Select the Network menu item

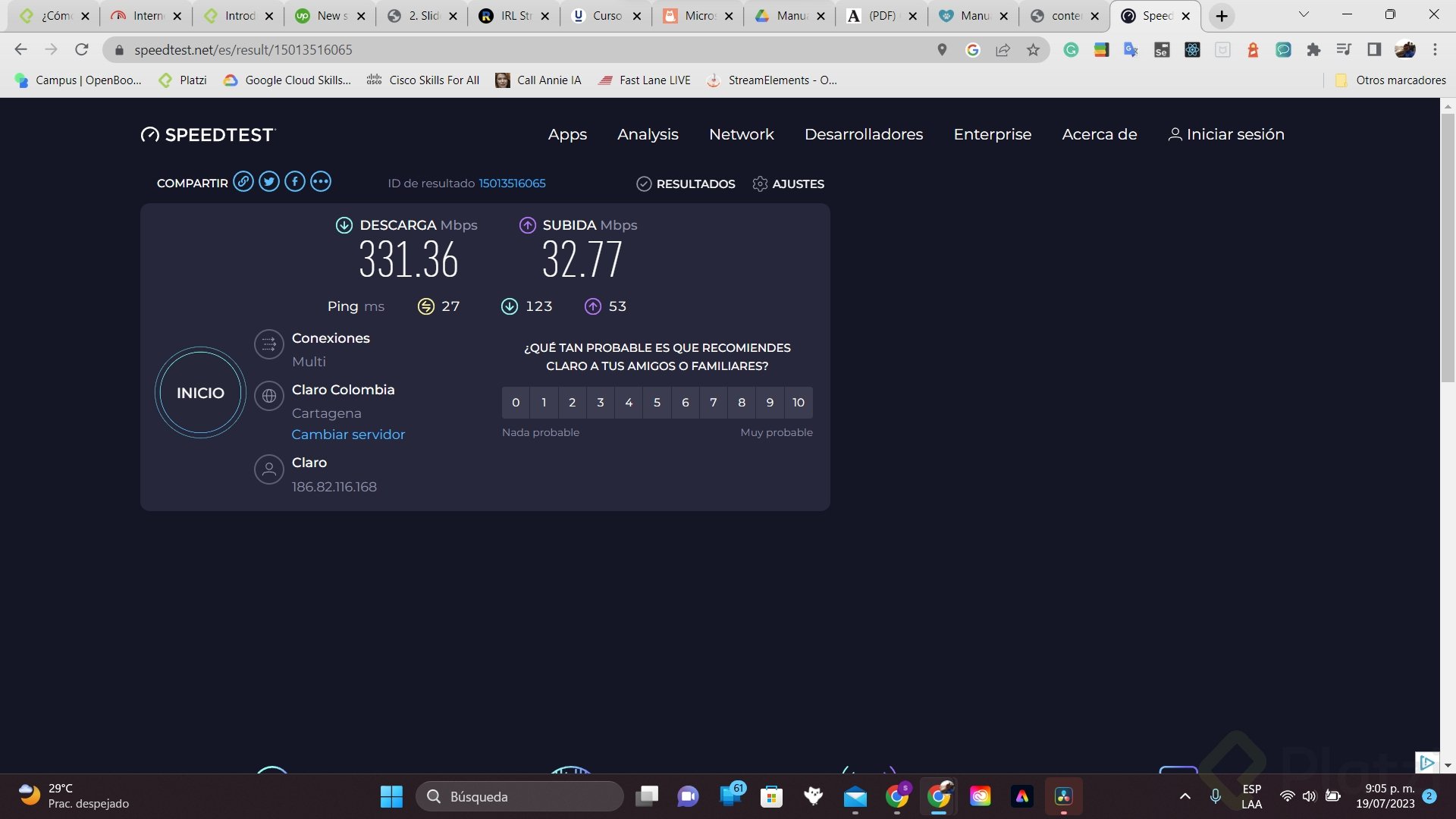click(x=742, y=134)
